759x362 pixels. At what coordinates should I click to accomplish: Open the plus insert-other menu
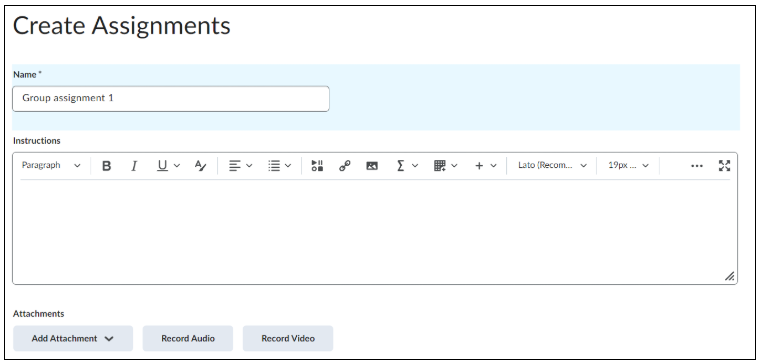tap(486, 166)
